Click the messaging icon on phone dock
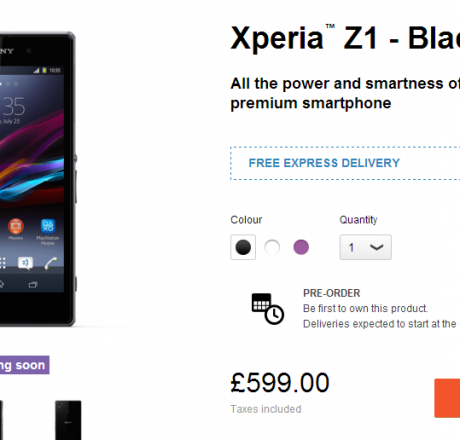The width and height of the screenshot is (460, 440). [25, 263]
